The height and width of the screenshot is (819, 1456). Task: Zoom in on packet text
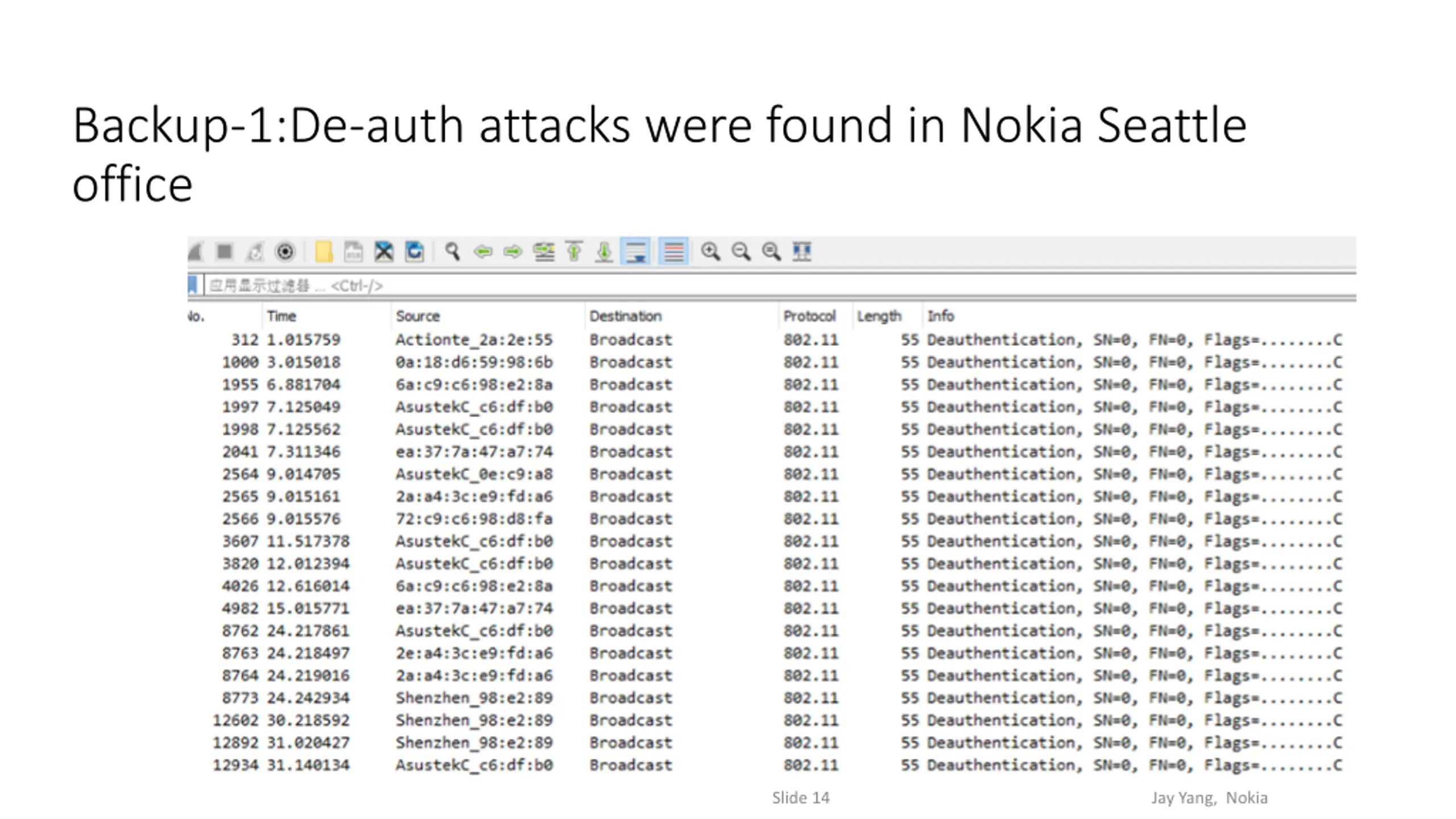710,251
